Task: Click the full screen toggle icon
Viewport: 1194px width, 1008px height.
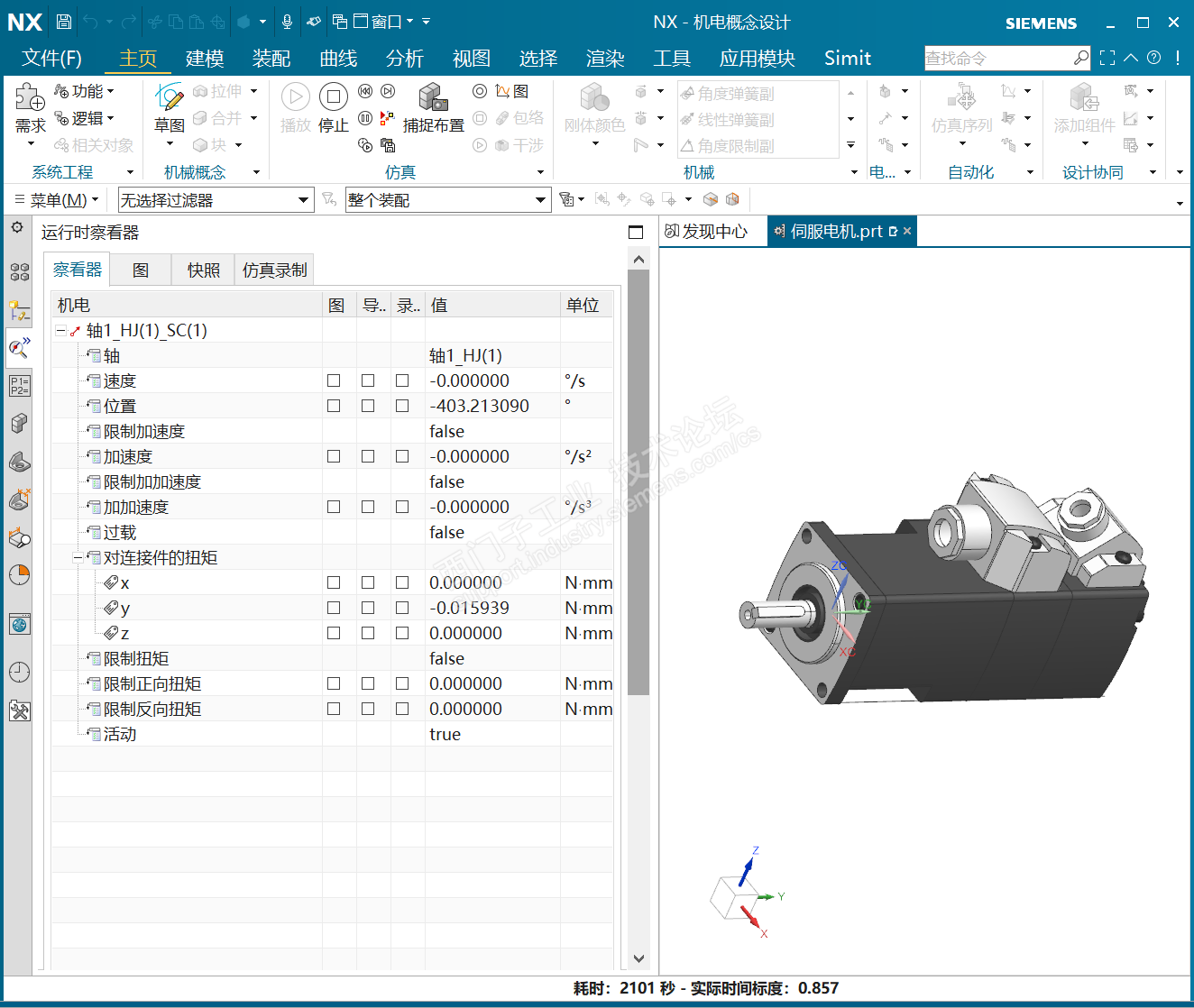Action: (x=1107, y=58)
